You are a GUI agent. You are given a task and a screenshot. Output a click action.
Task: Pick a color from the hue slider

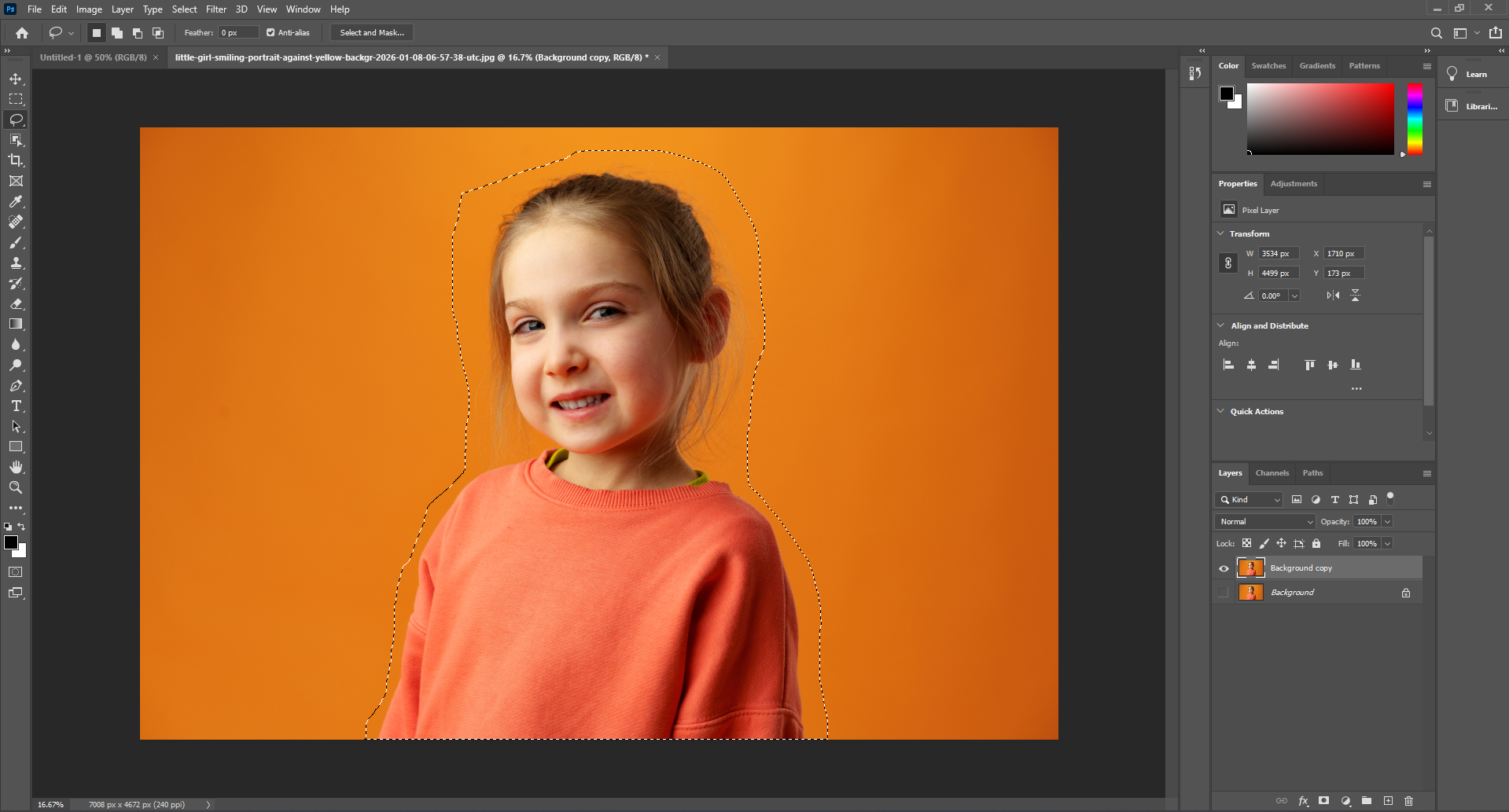(1413, 118)
